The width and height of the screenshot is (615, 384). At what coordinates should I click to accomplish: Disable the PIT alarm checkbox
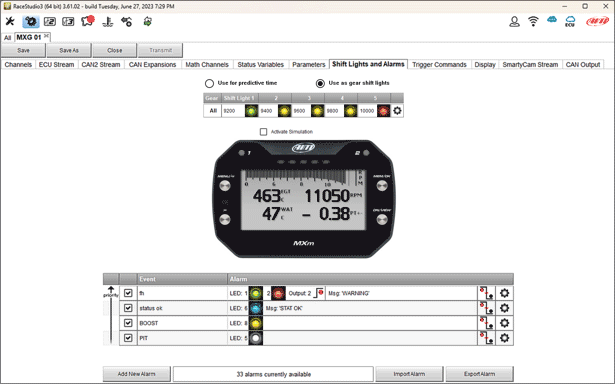(128, 338)
